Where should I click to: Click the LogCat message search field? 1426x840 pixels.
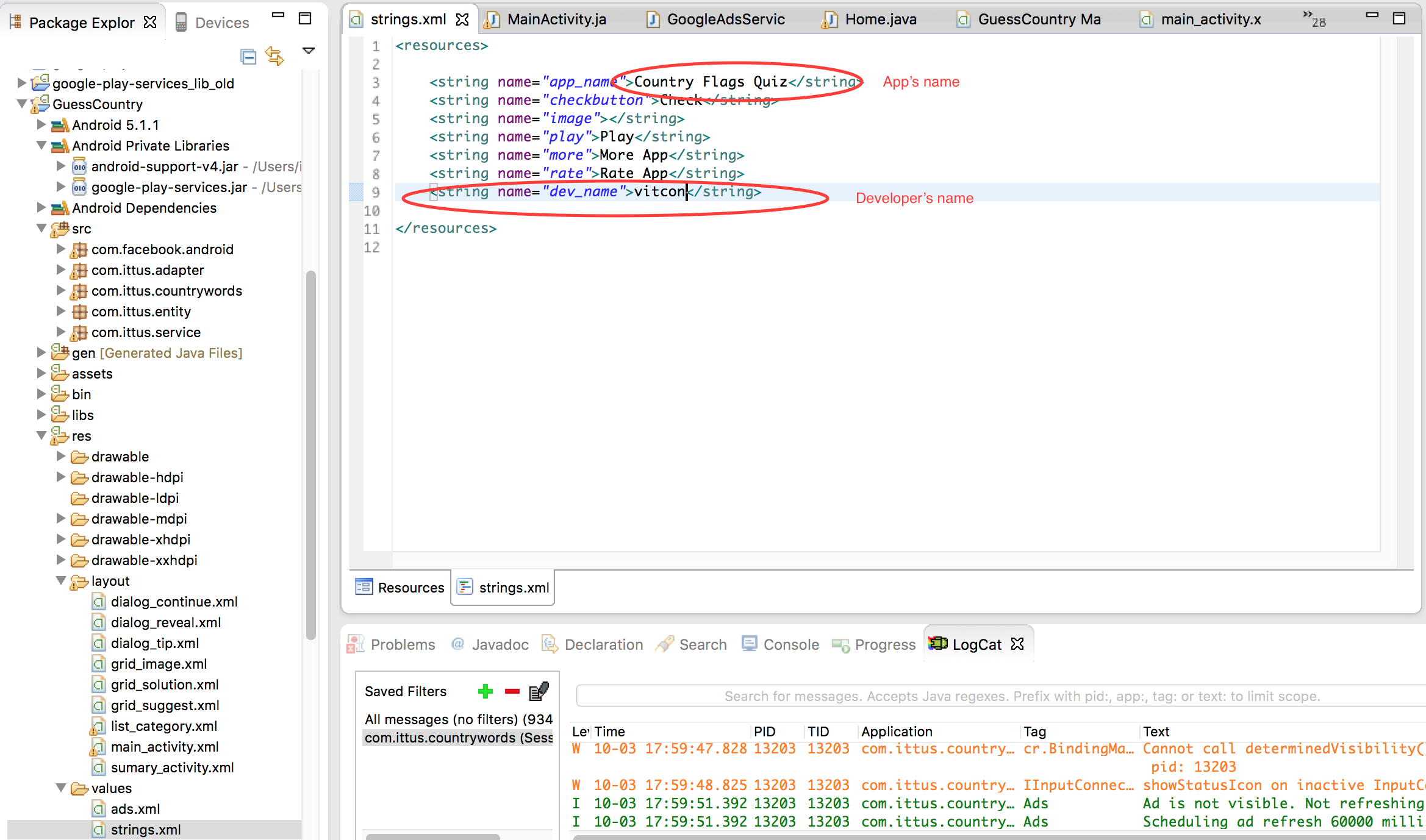pos(1001,696)
